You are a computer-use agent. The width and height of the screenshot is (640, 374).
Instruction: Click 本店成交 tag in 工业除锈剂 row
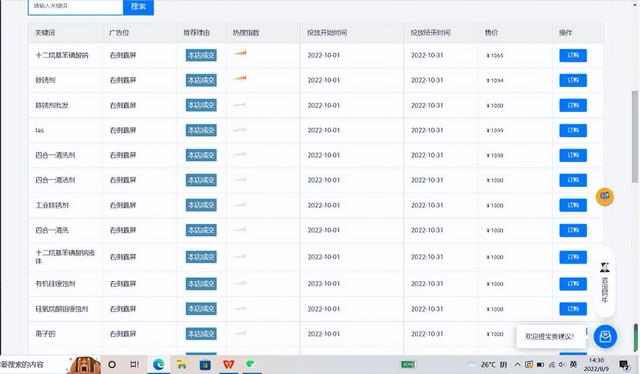[x=201, y=205]
